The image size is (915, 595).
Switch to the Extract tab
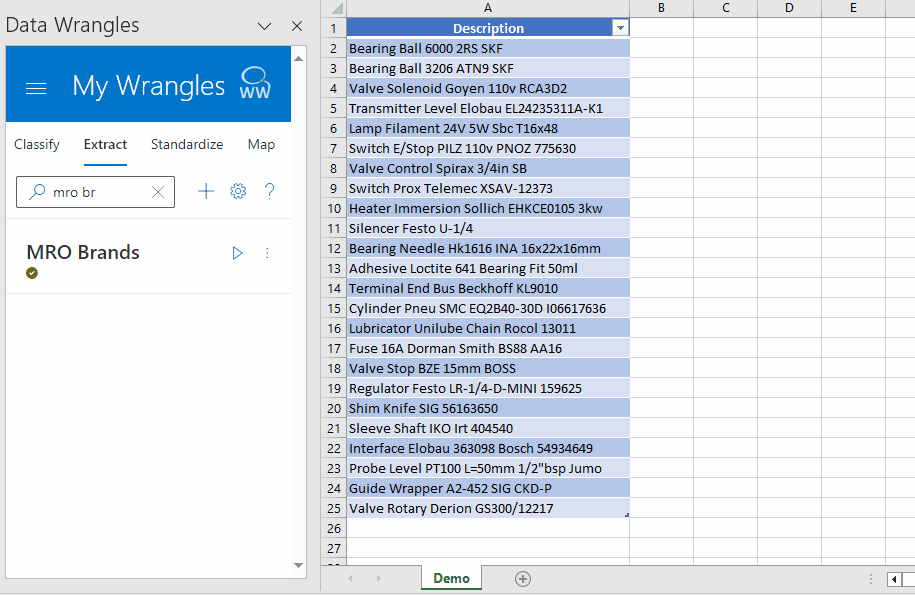coord(105,145)
